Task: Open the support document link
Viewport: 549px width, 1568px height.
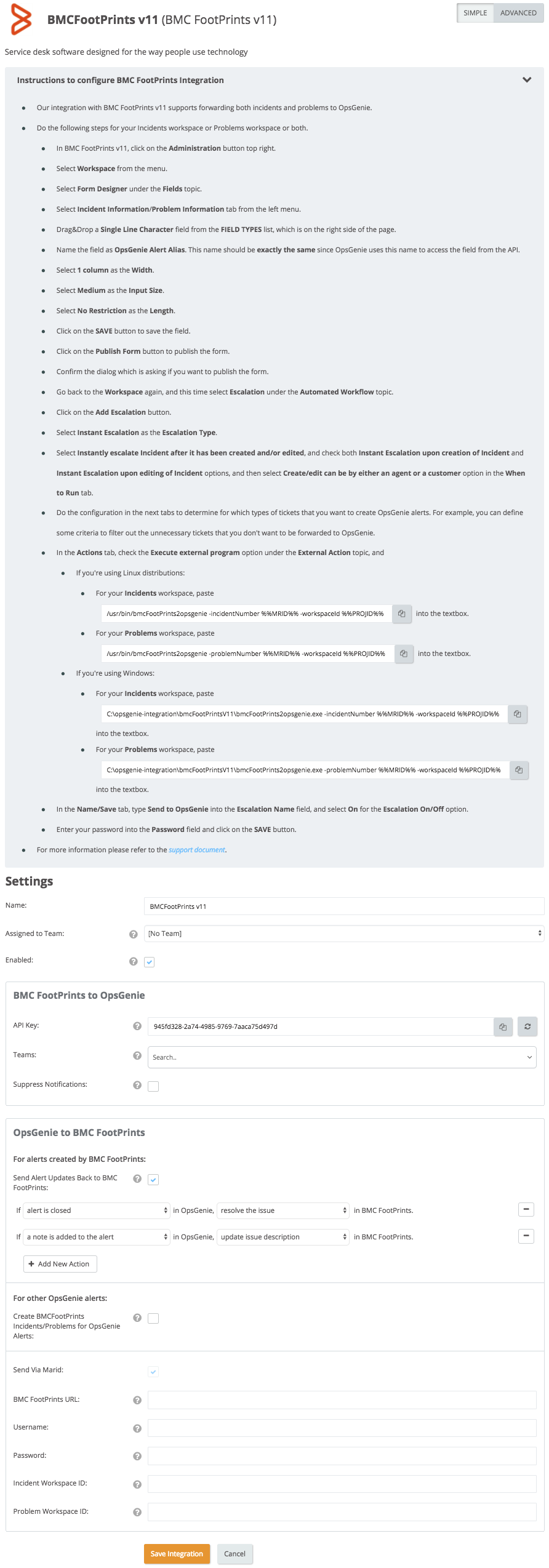Action: tap(196, 849)
